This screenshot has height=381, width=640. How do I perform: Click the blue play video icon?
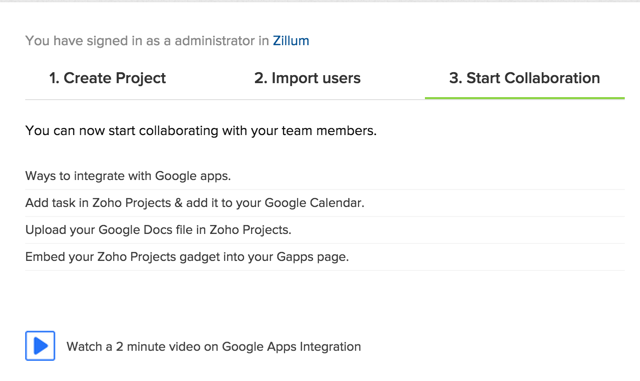40,346
